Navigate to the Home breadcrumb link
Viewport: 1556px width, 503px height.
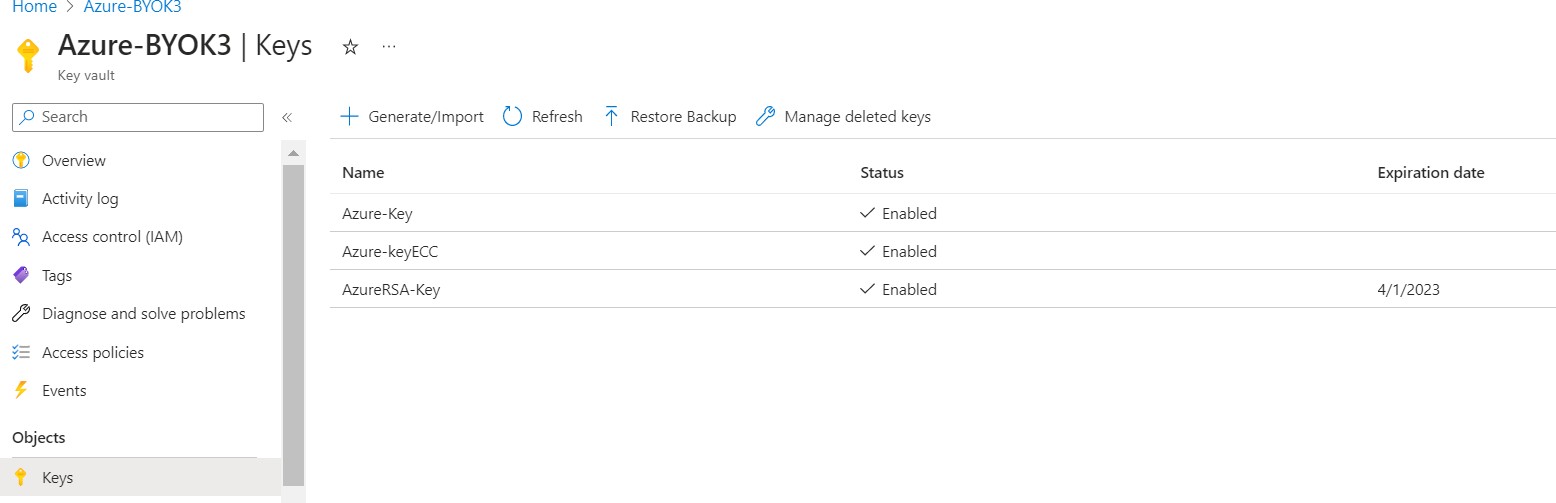point(34,6)
